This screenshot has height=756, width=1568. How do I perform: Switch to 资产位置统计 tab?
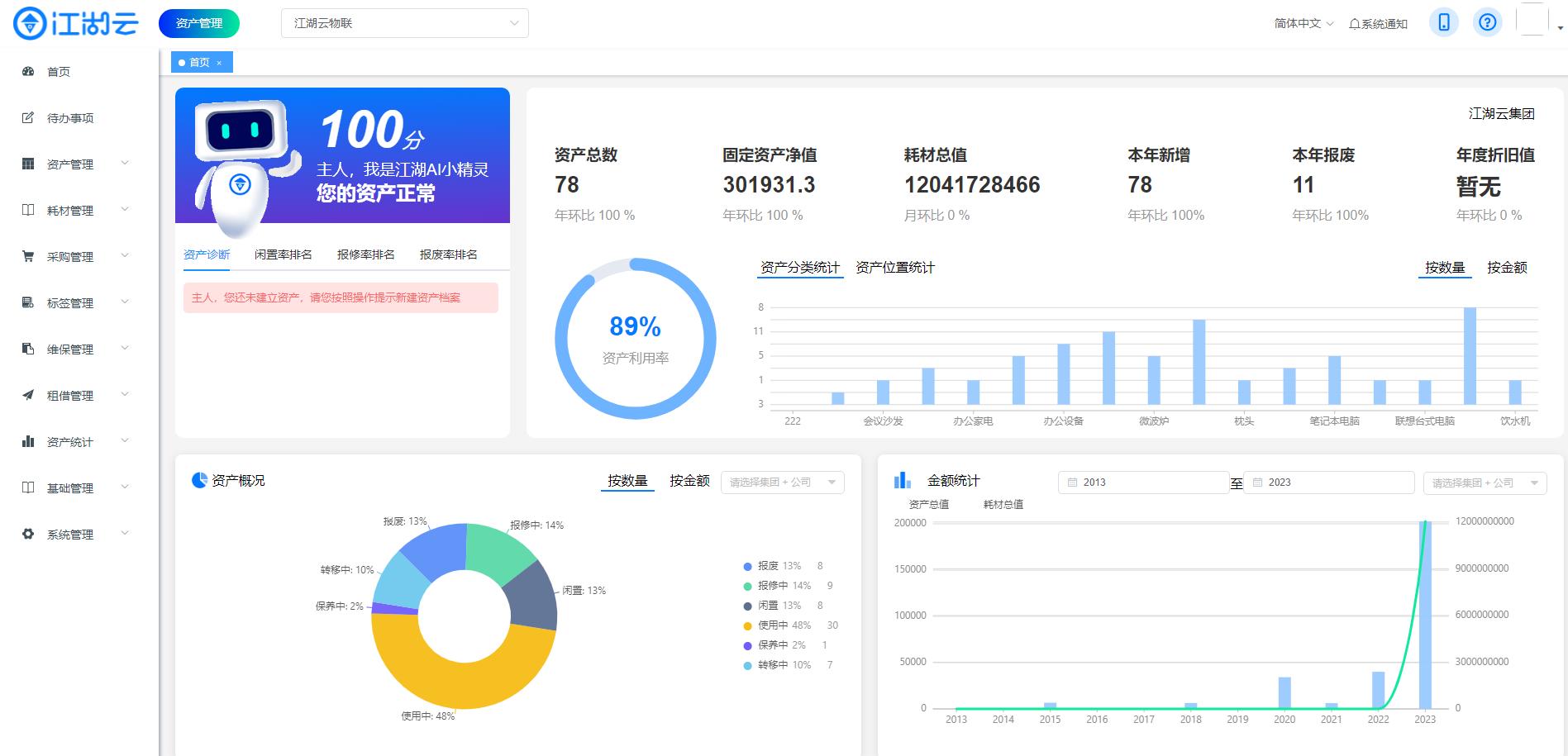894,267
